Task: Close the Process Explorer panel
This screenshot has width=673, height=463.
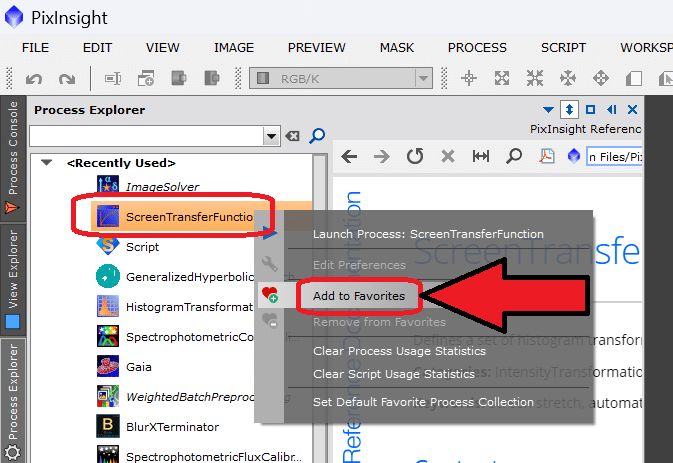Action: pos(632,110)
